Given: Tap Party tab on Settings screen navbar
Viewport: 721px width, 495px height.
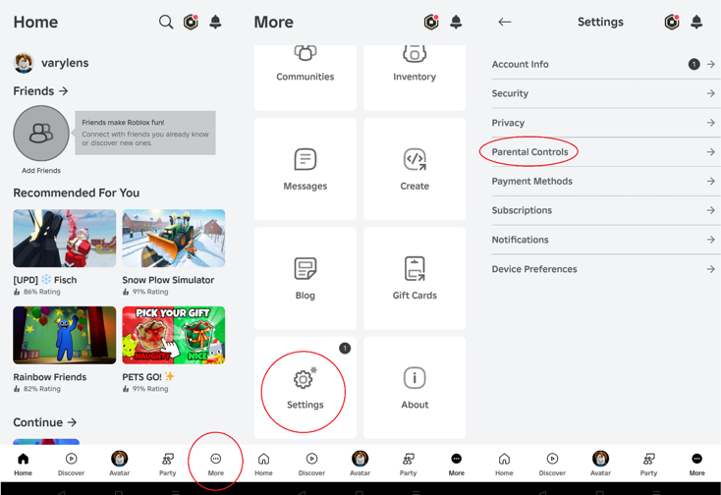Looking at the screenshot, I should pyautogui.click(x=648, y=463).
